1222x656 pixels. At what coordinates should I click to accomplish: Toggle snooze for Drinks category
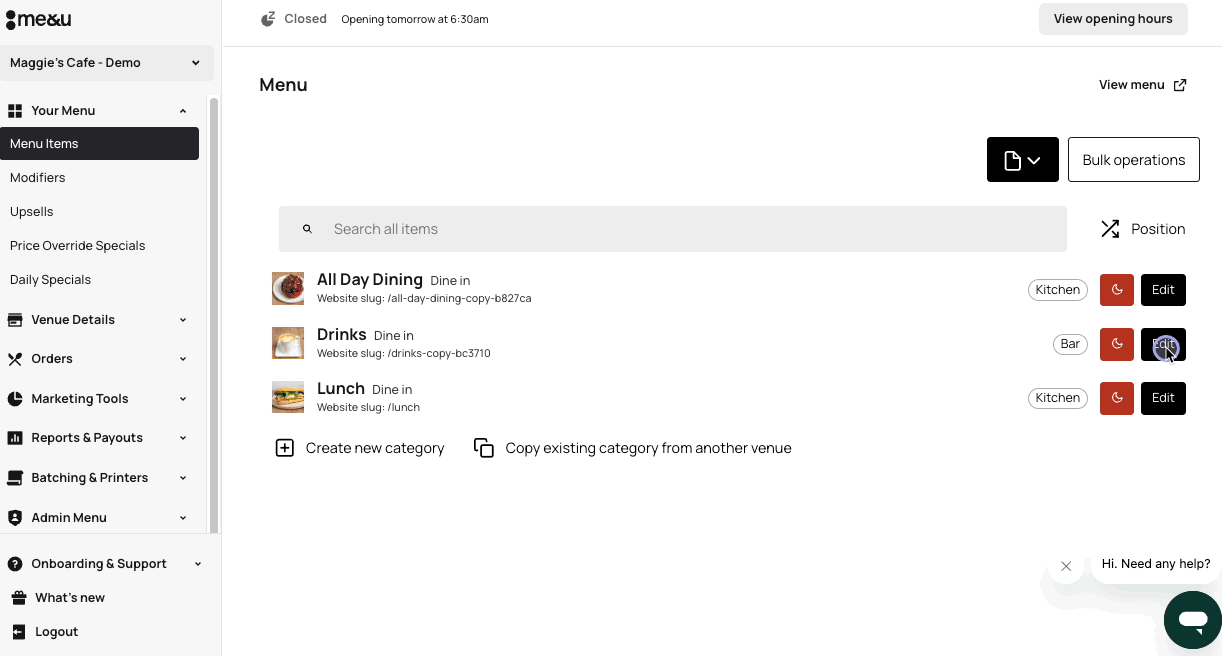[x=1117, y=344]
